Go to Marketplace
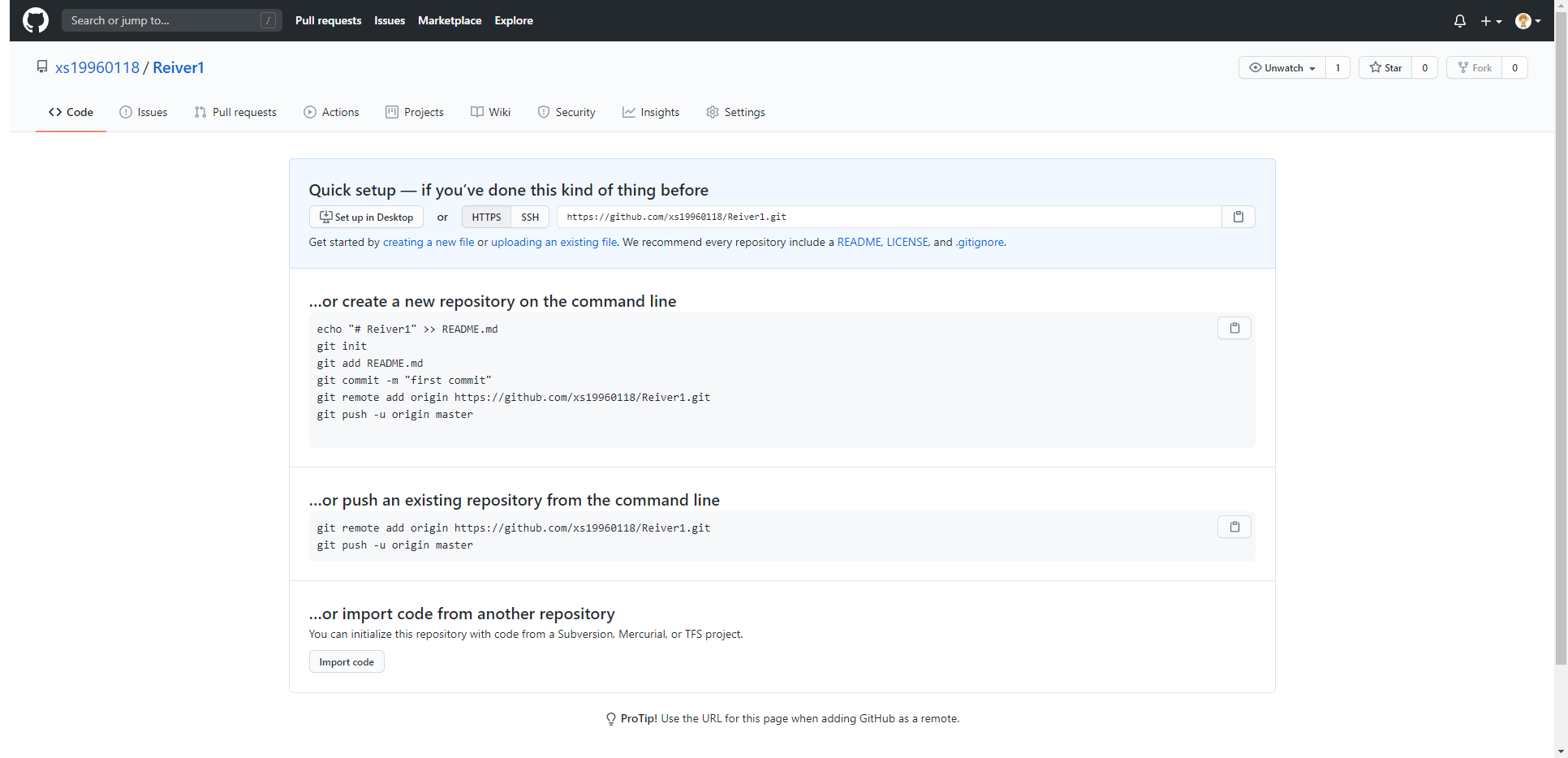Screen dimensions: 1568x758 point(450,20)
